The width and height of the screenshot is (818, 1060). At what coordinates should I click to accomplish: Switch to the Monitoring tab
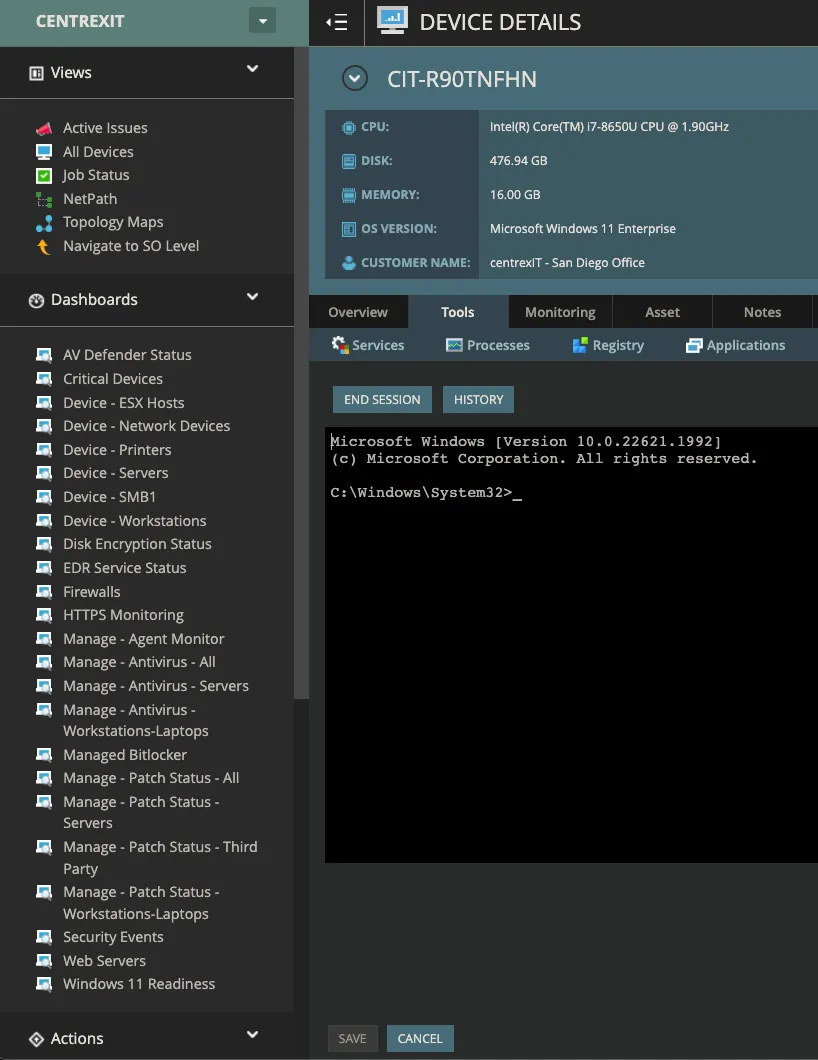click(x=560, y=312)
